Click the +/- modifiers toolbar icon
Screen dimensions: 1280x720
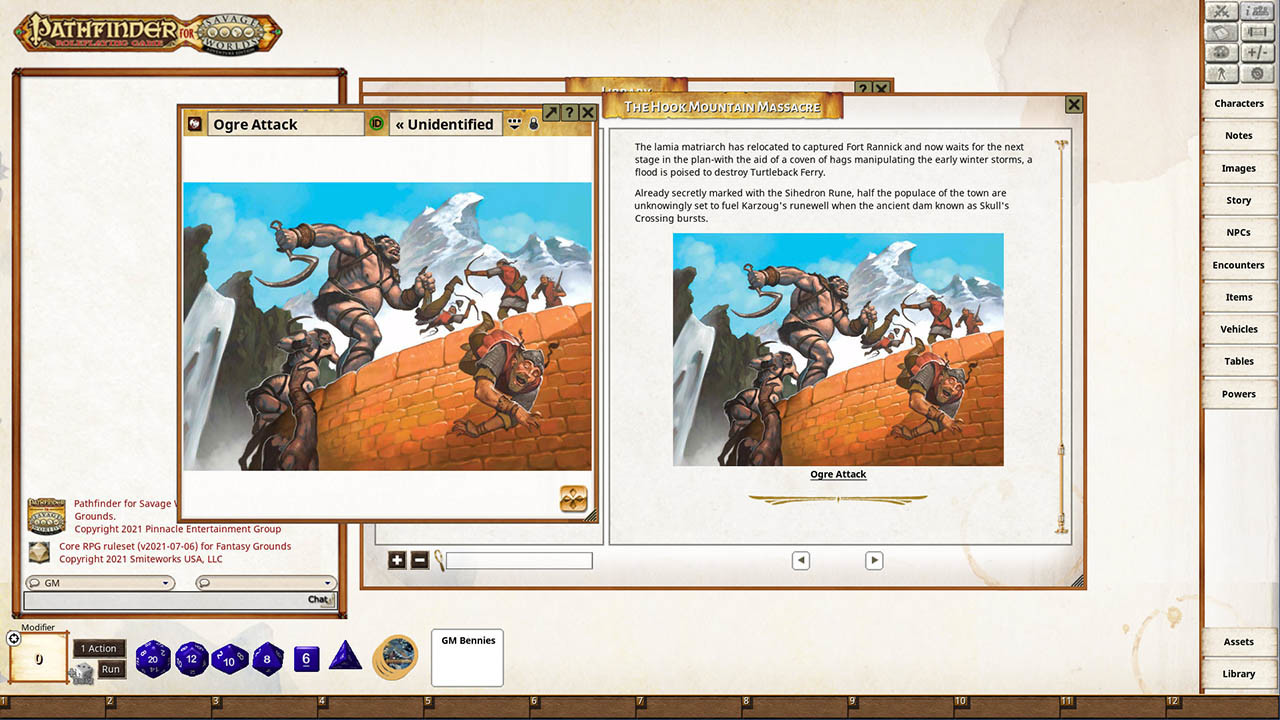coord(1256,53)
